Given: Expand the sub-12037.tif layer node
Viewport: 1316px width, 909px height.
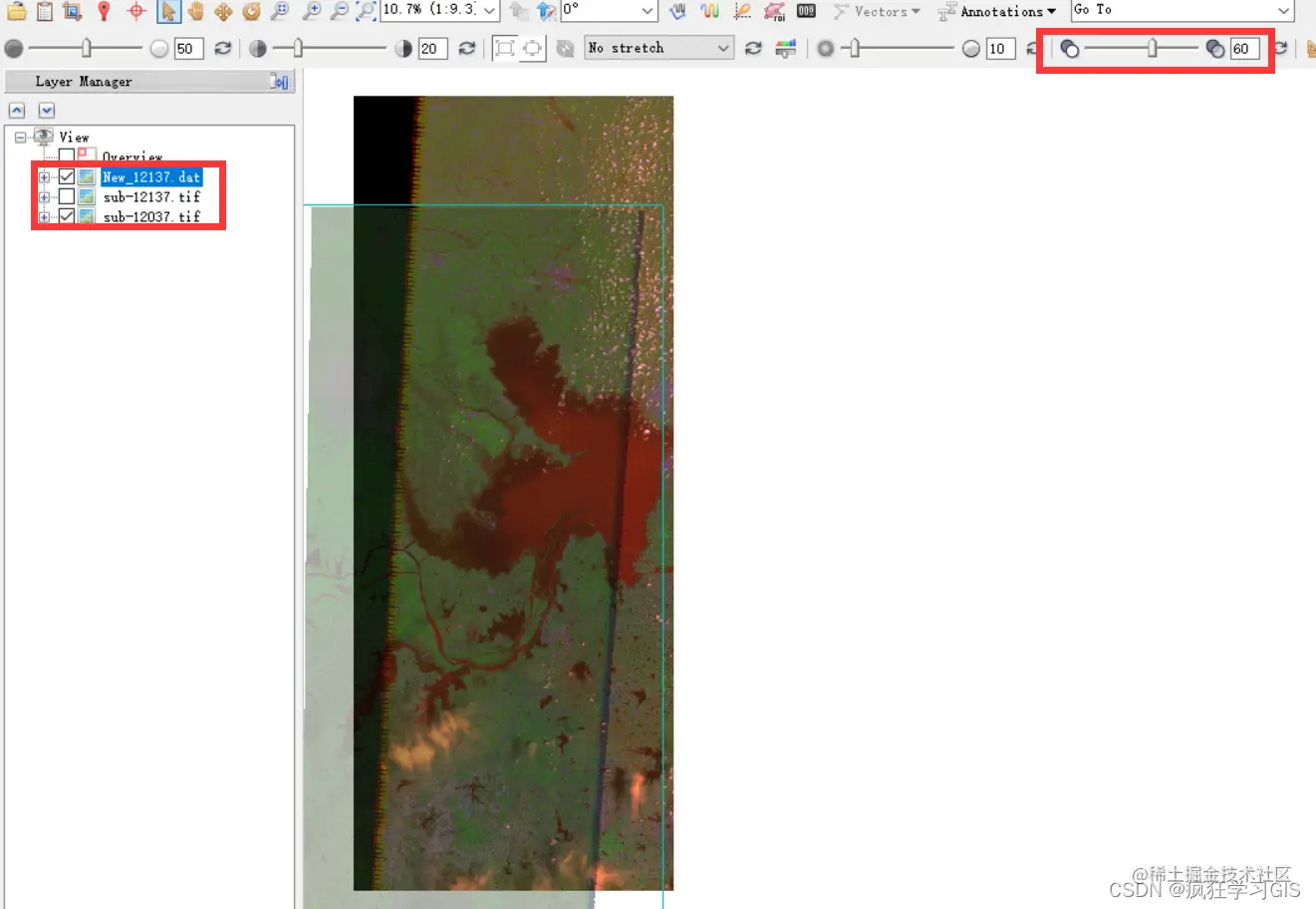Looking at the screenshot, I should pyautogui.click(x=44, y=216).
